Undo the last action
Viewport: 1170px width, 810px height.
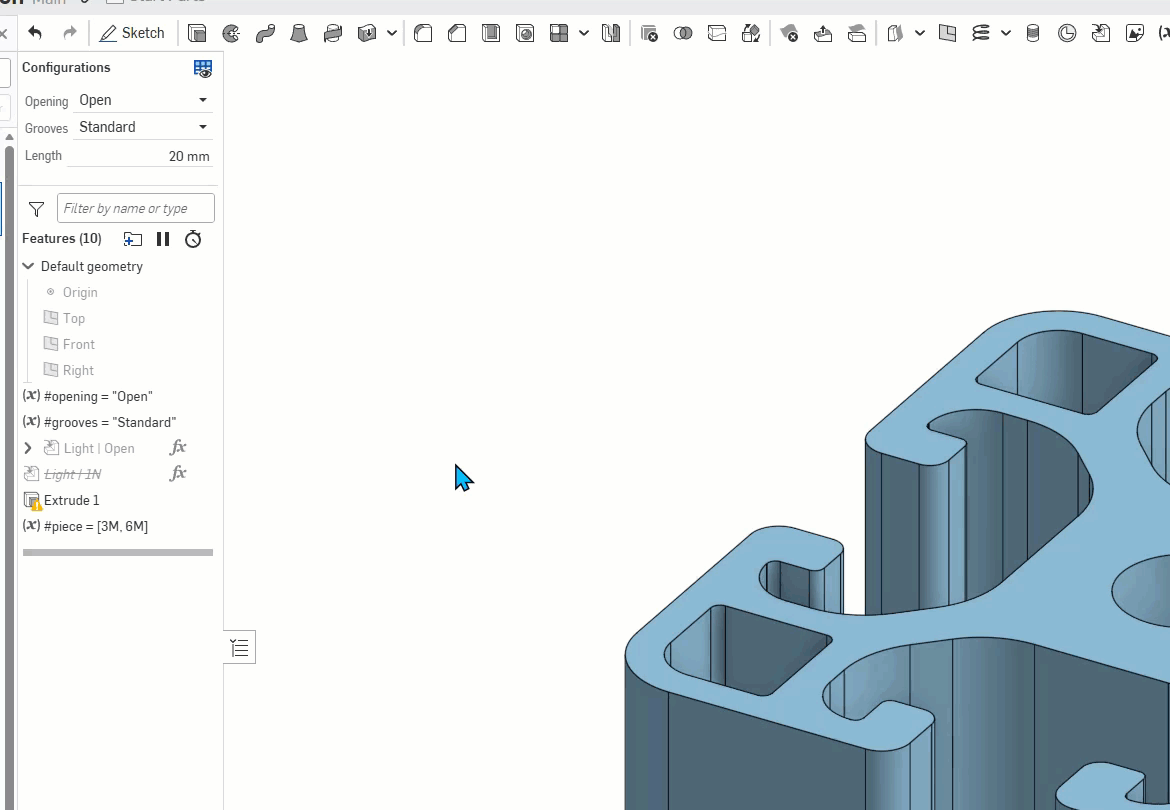tap(35, 33)
